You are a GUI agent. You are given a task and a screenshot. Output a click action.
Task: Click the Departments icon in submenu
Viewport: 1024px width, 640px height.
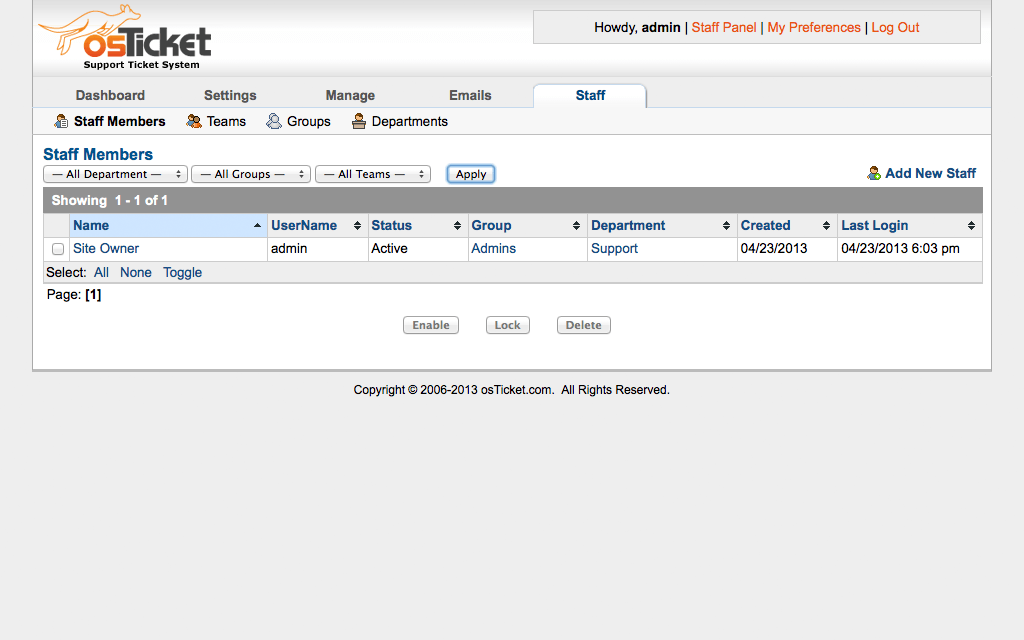(x=359, y=121)
